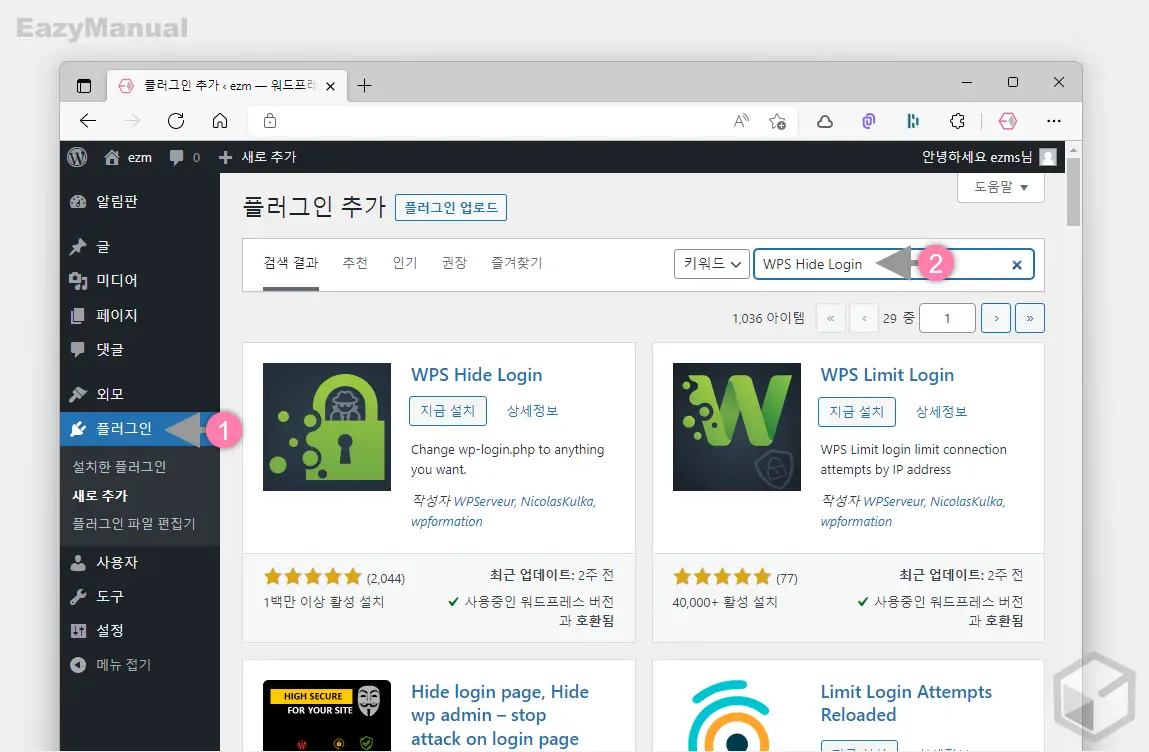1149x752 pixels.
Task: Open the blue bars extension icon
Action: point(913,121)
